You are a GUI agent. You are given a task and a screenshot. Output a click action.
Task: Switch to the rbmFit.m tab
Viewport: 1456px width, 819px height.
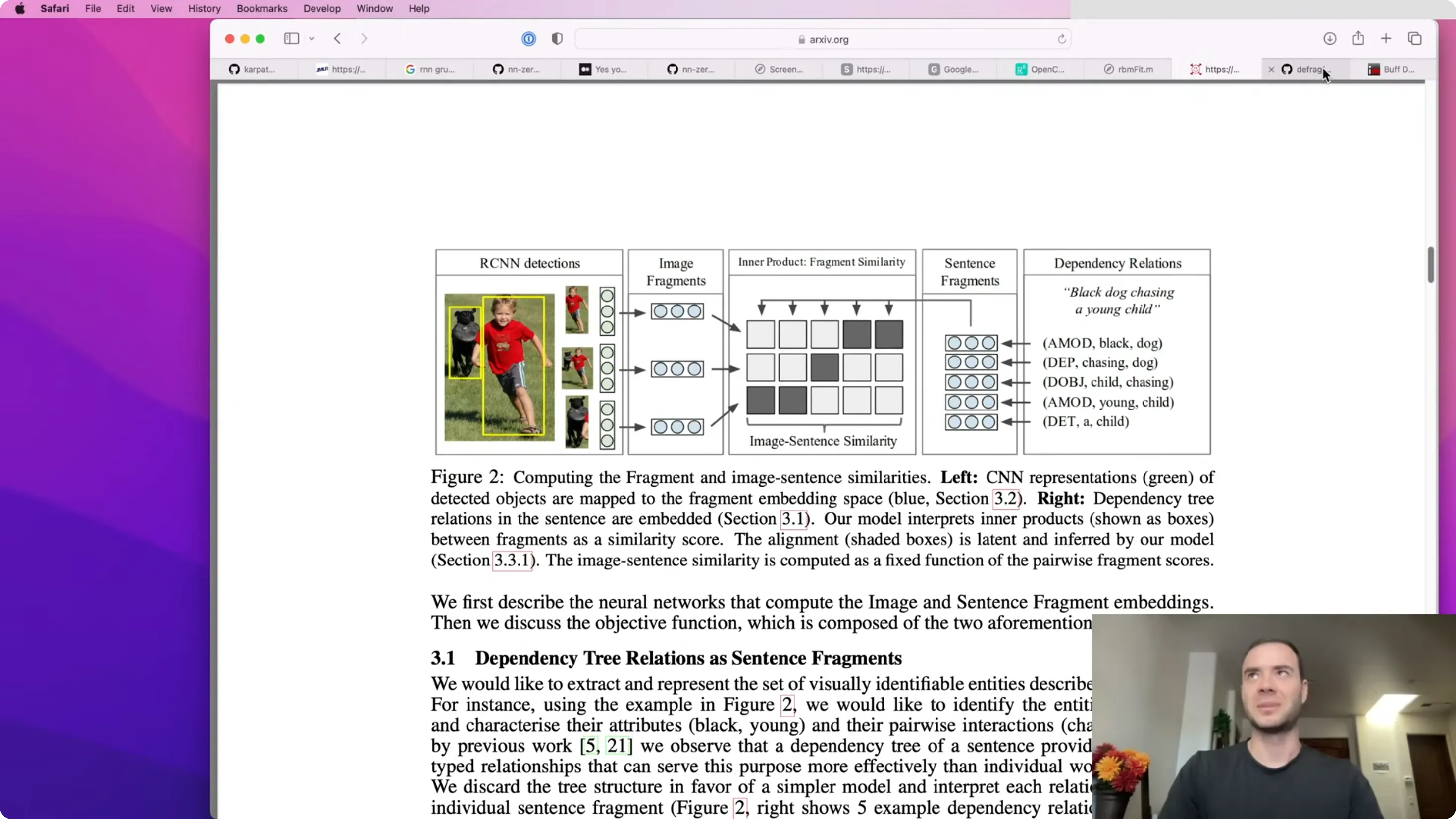point(1128,69)
